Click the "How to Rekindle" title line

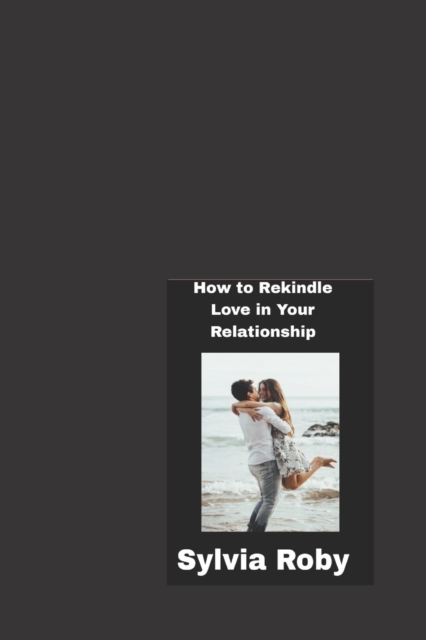[263, 288]
